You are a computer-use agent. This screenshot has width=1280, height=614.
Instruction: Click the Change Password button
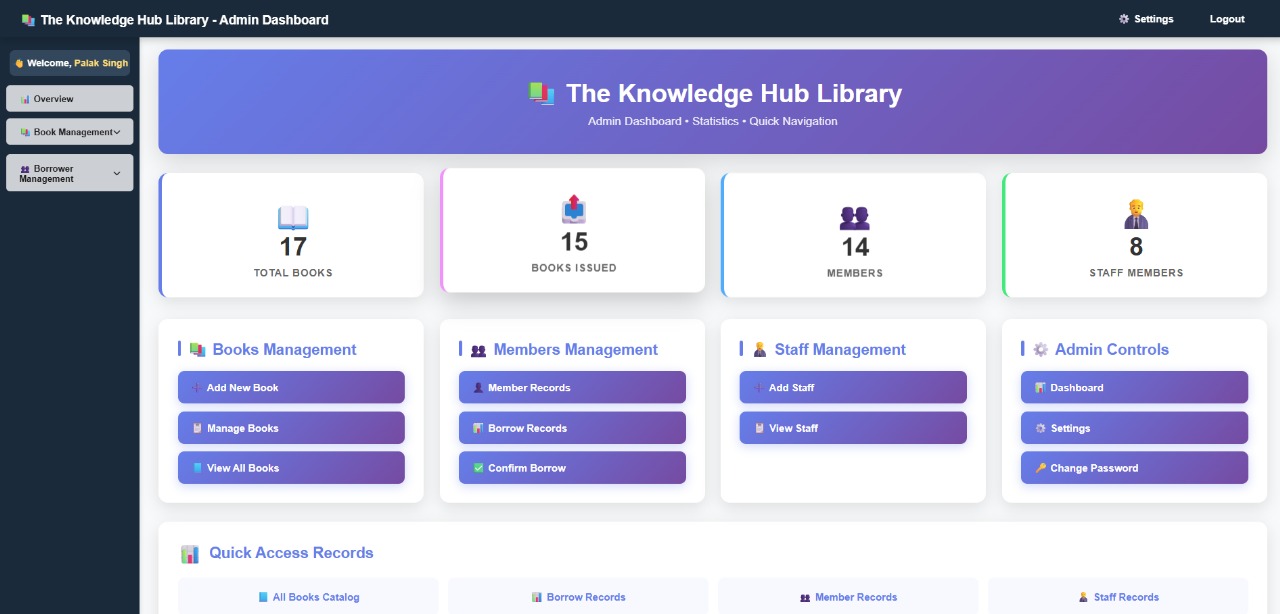point(1134,468)
